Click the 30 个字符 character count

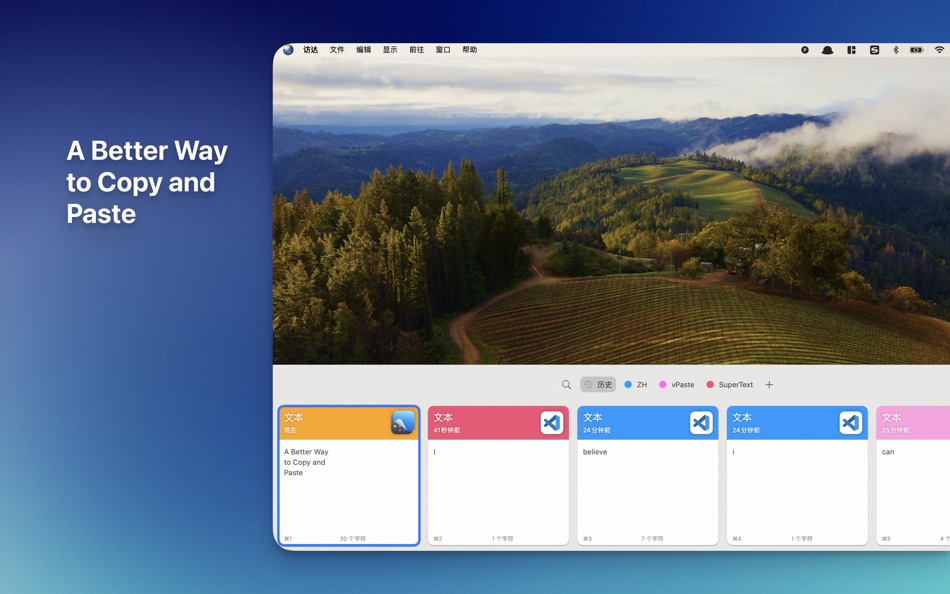353,538
